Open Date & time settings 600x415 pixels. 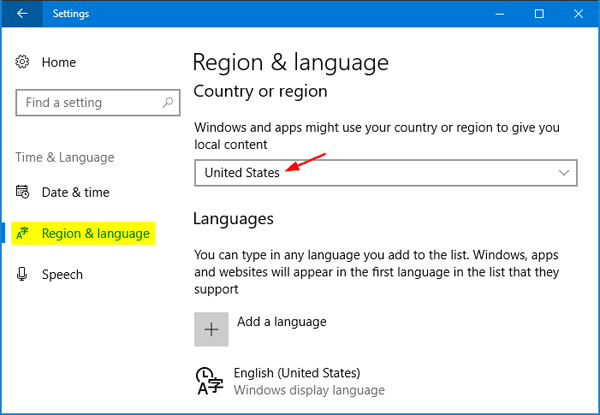[75, 192]
